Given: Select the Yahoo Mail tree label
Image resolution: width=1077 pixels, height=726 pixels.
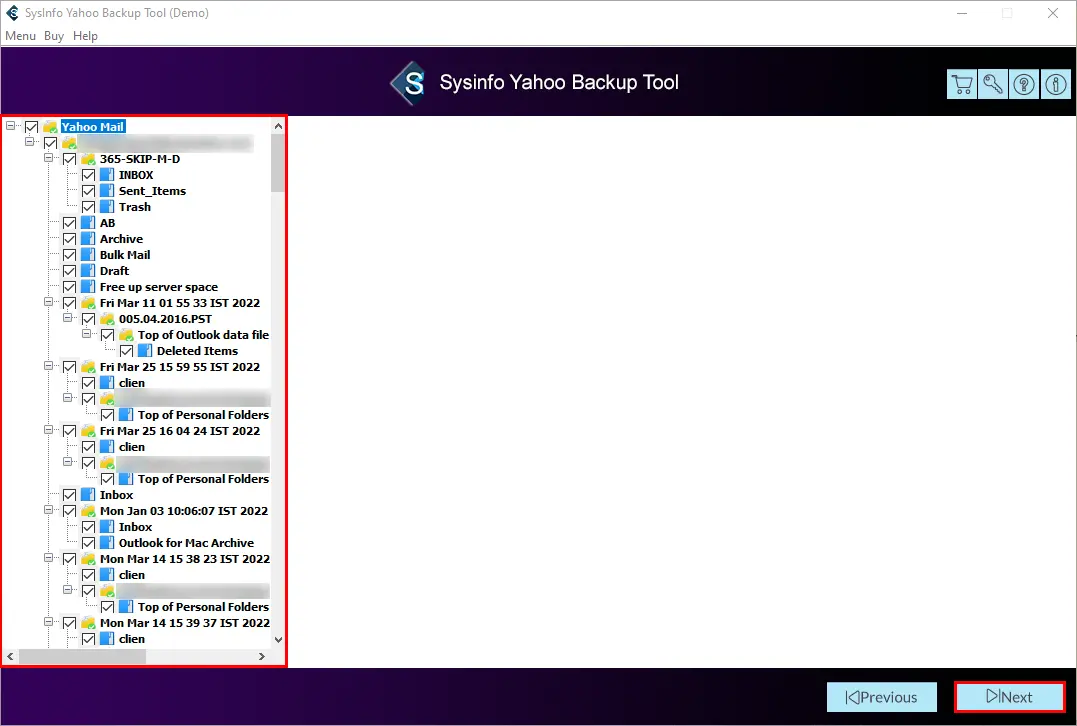Looking at the screenshot, I should 93,126.
